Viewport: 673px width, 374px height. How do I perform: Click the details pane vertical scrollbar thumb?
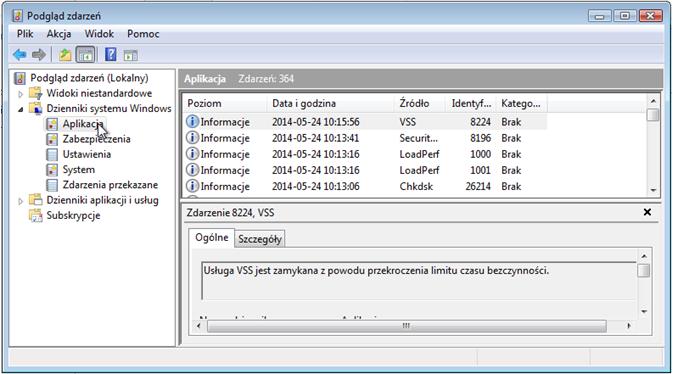pos(644,271)
